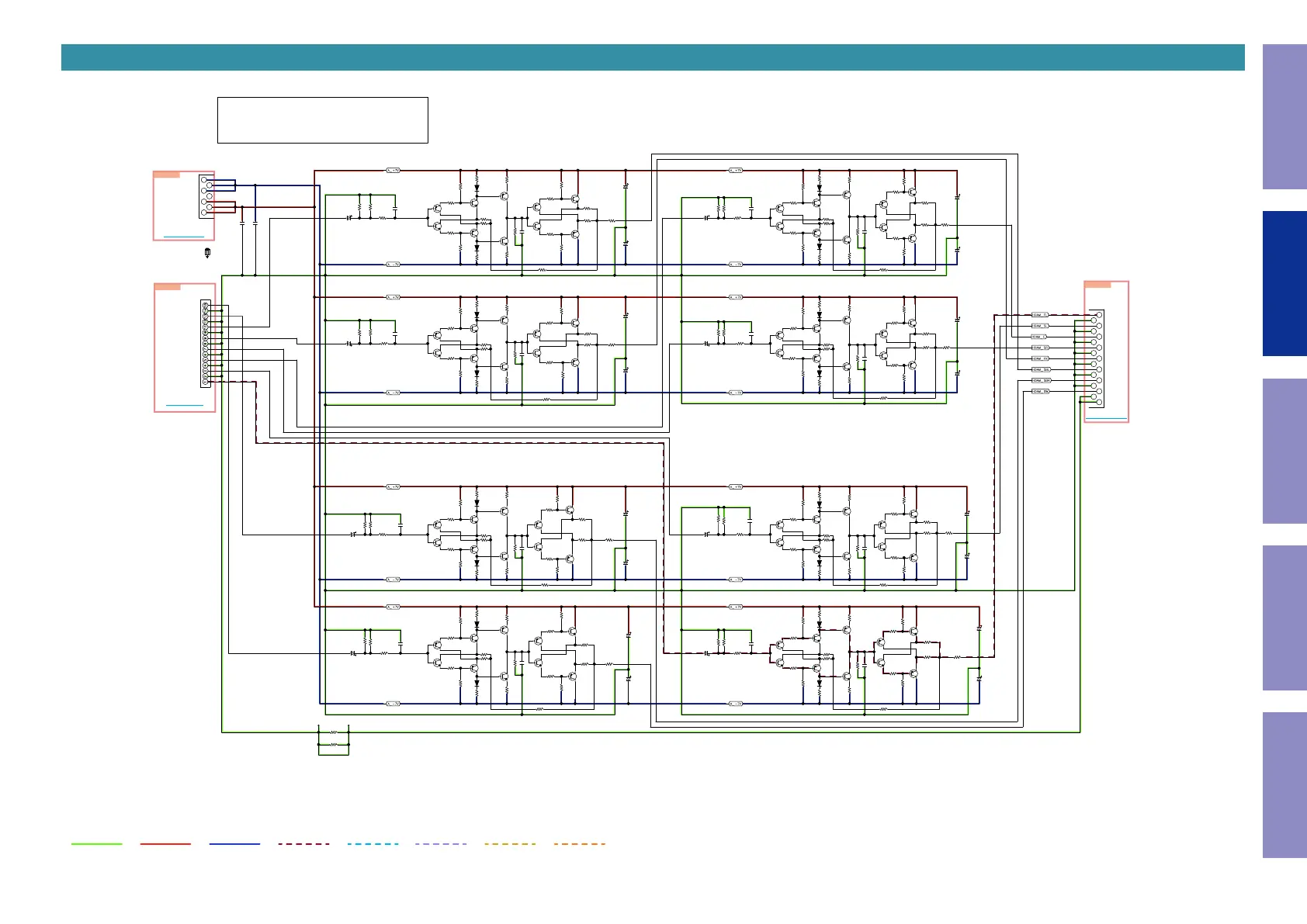
Task: Select the bottom purple side tab
Action: [1284, 784]
